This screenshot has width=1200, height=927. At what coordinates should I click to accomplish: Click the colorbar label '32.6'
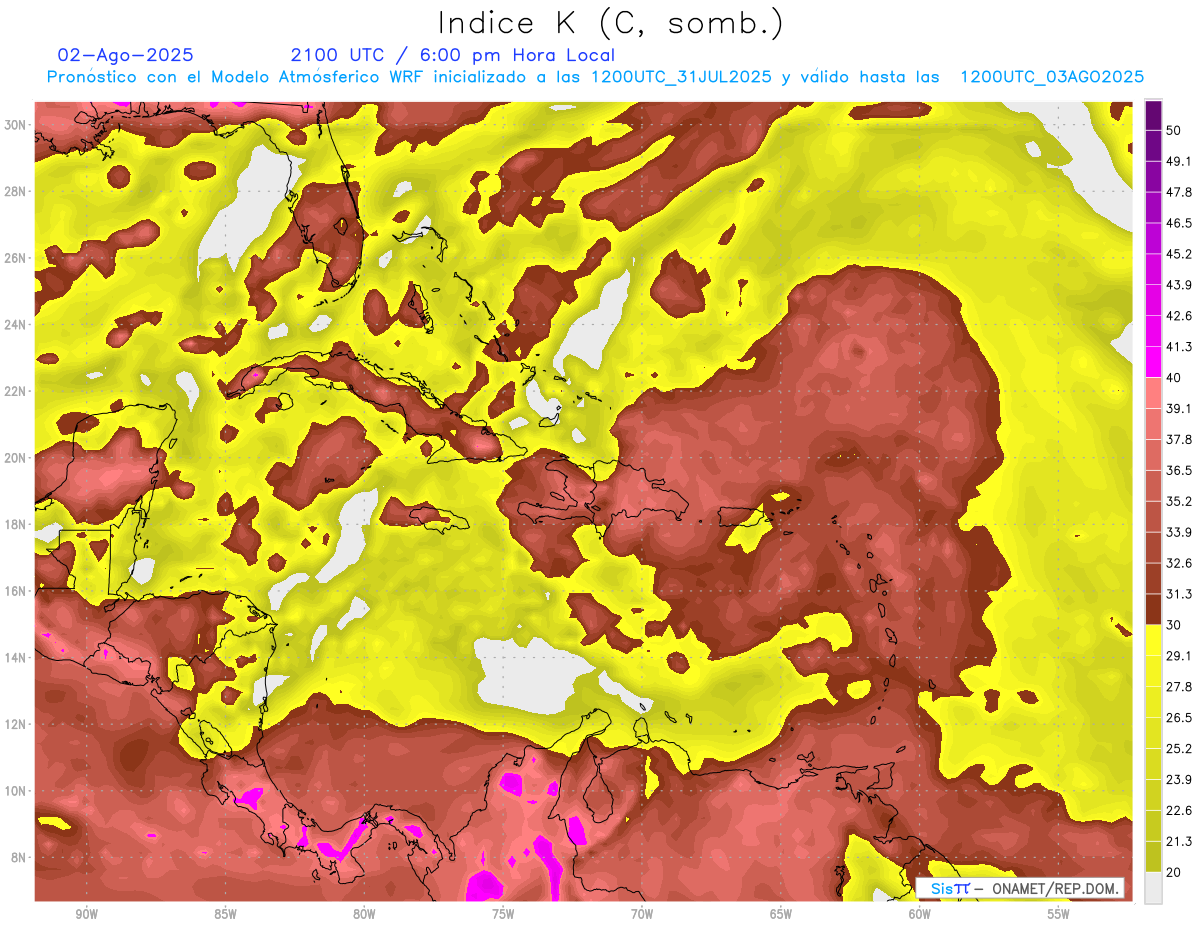(1179, 563)
